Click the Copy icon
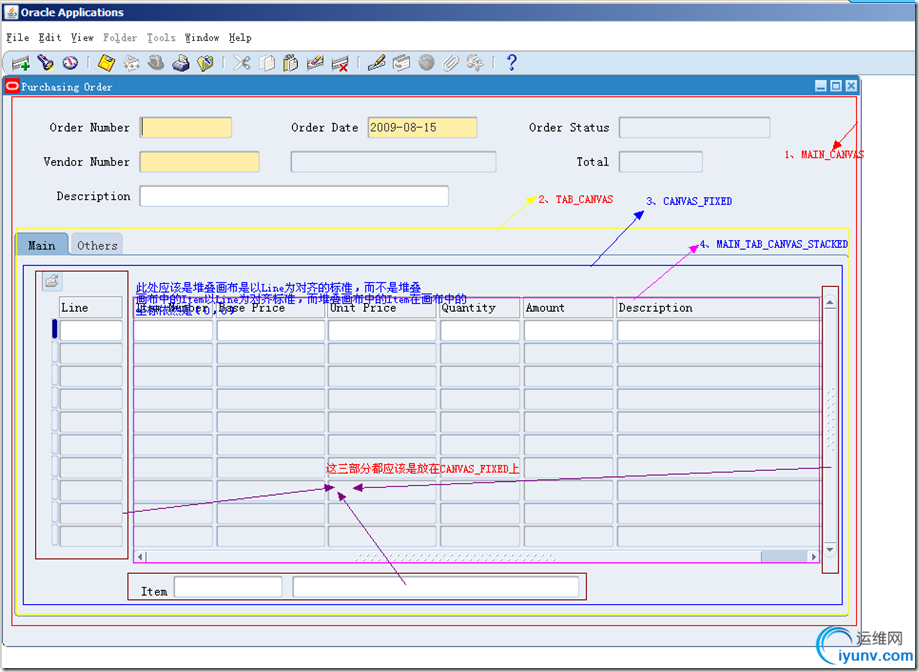The image size is (919, 672). (267, 63)
